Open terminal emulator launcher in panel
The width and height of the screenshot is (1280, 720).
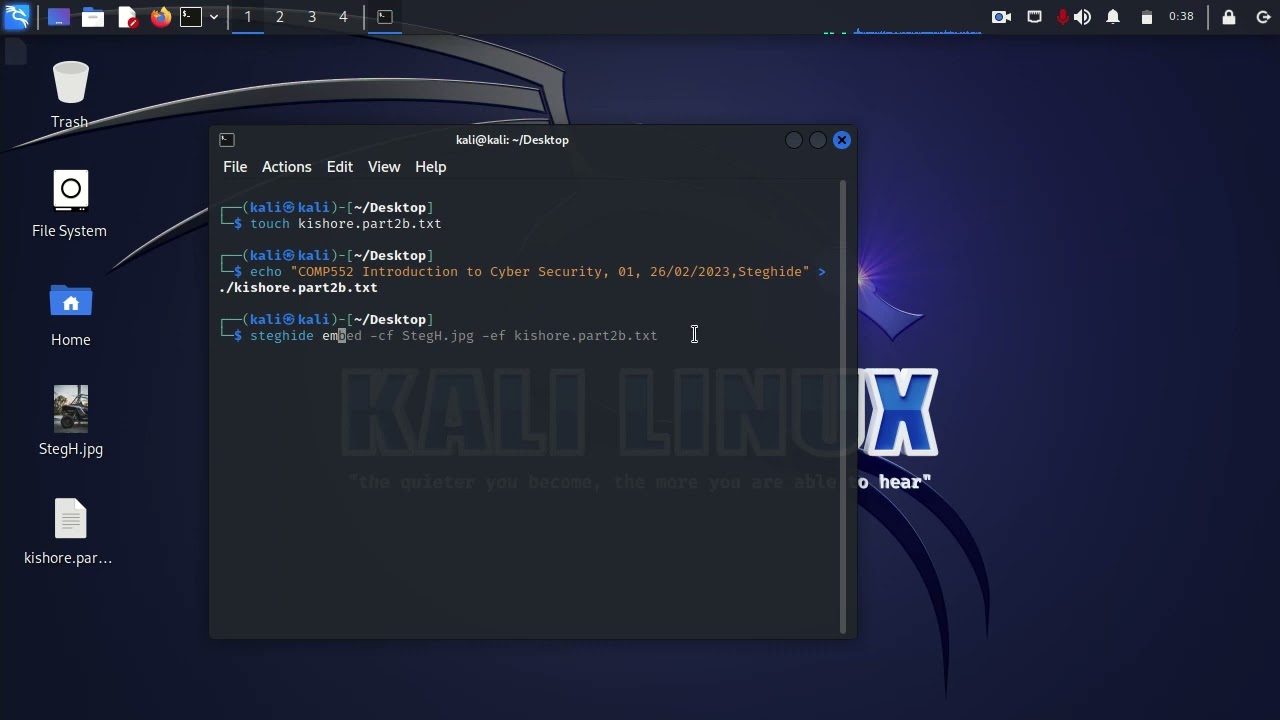191,17
